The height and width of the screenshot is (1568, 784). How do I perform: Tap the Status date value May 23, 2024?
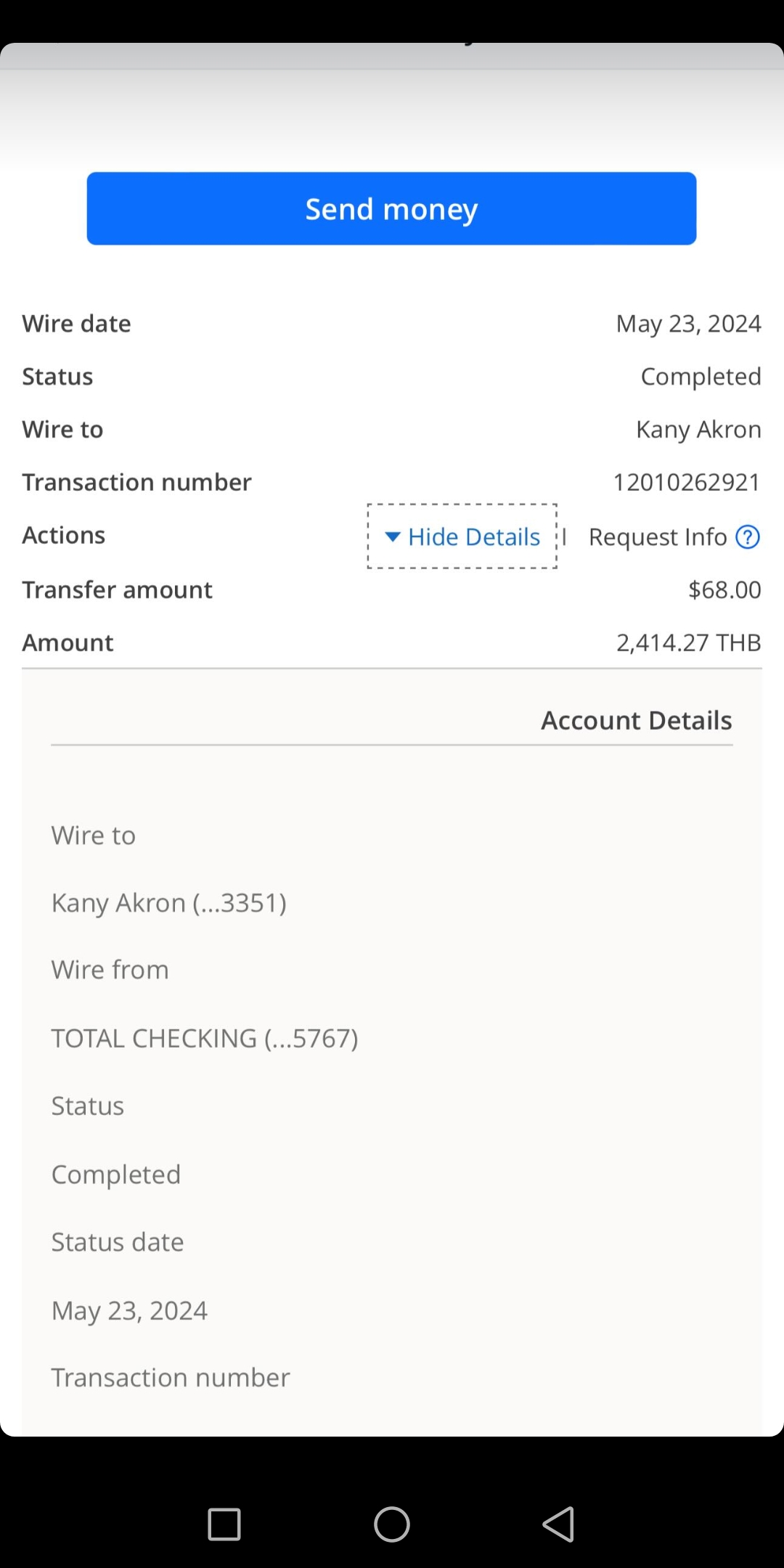[x=129, y=1310]
